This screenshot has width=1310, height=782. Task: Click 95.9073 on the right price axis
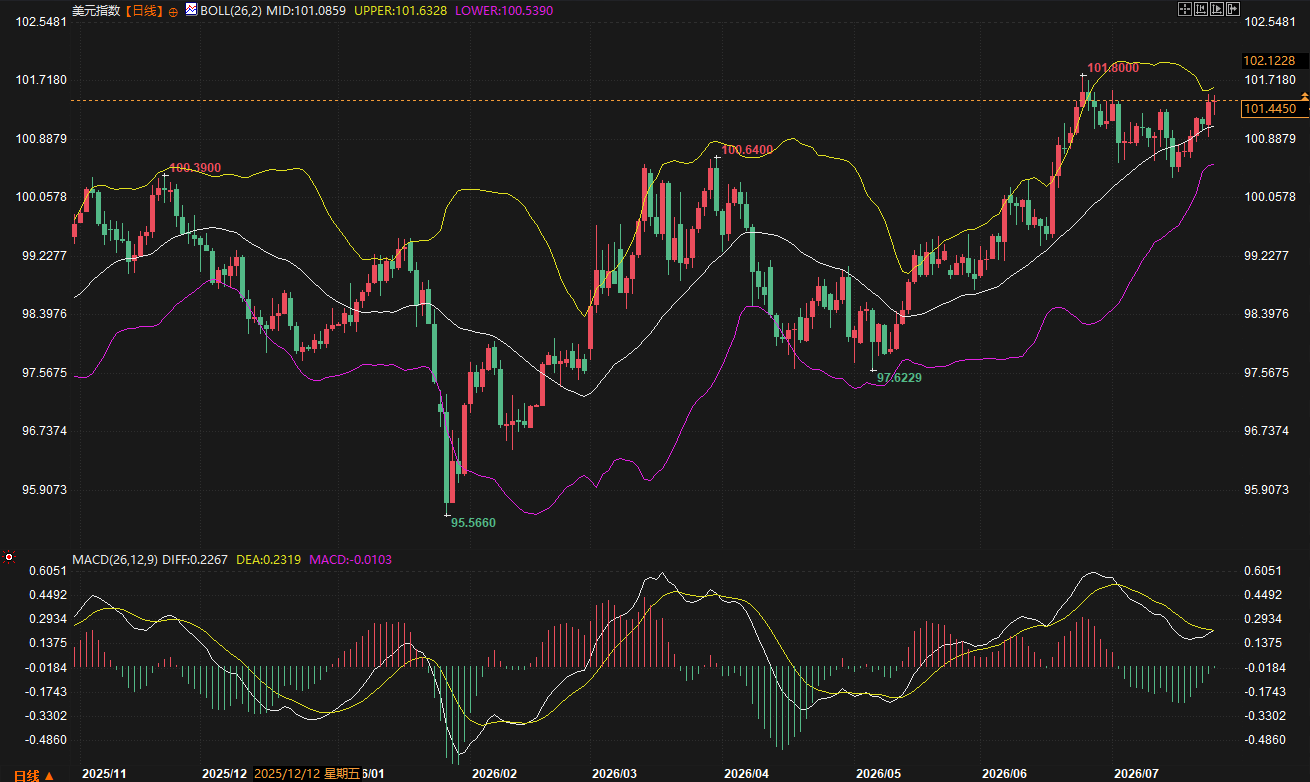(x=1266, y=490)
